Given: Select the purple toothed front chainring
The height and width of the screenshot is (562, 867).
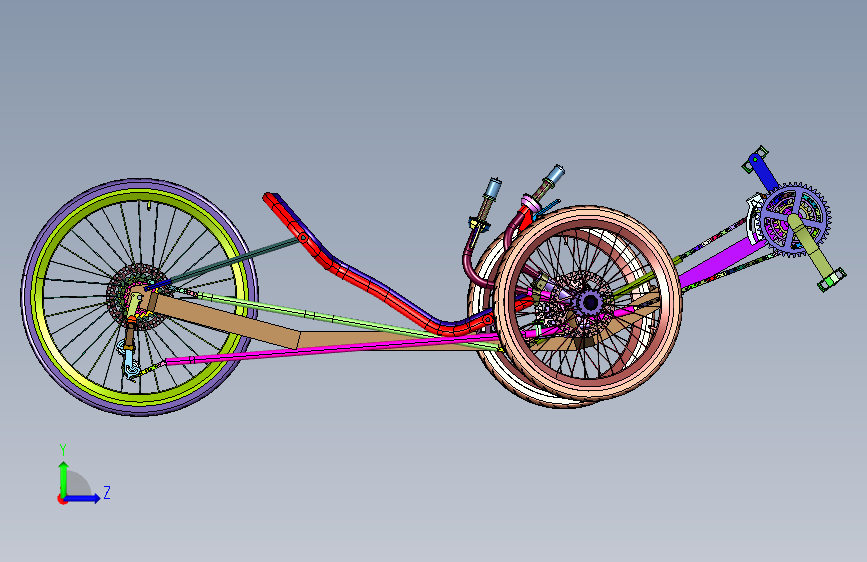Looking at the screenshot, I should (x=795, y=218).
